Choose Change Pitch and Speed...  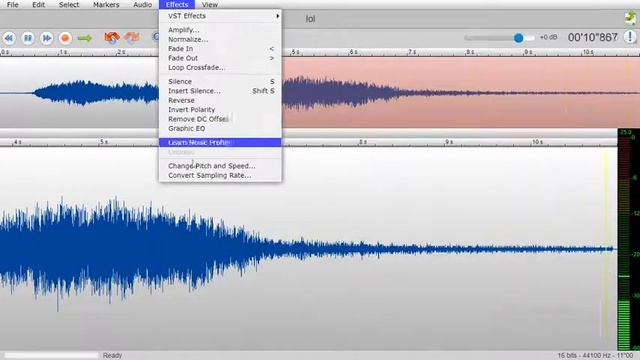pyautogui.click(x=220, y=166)
